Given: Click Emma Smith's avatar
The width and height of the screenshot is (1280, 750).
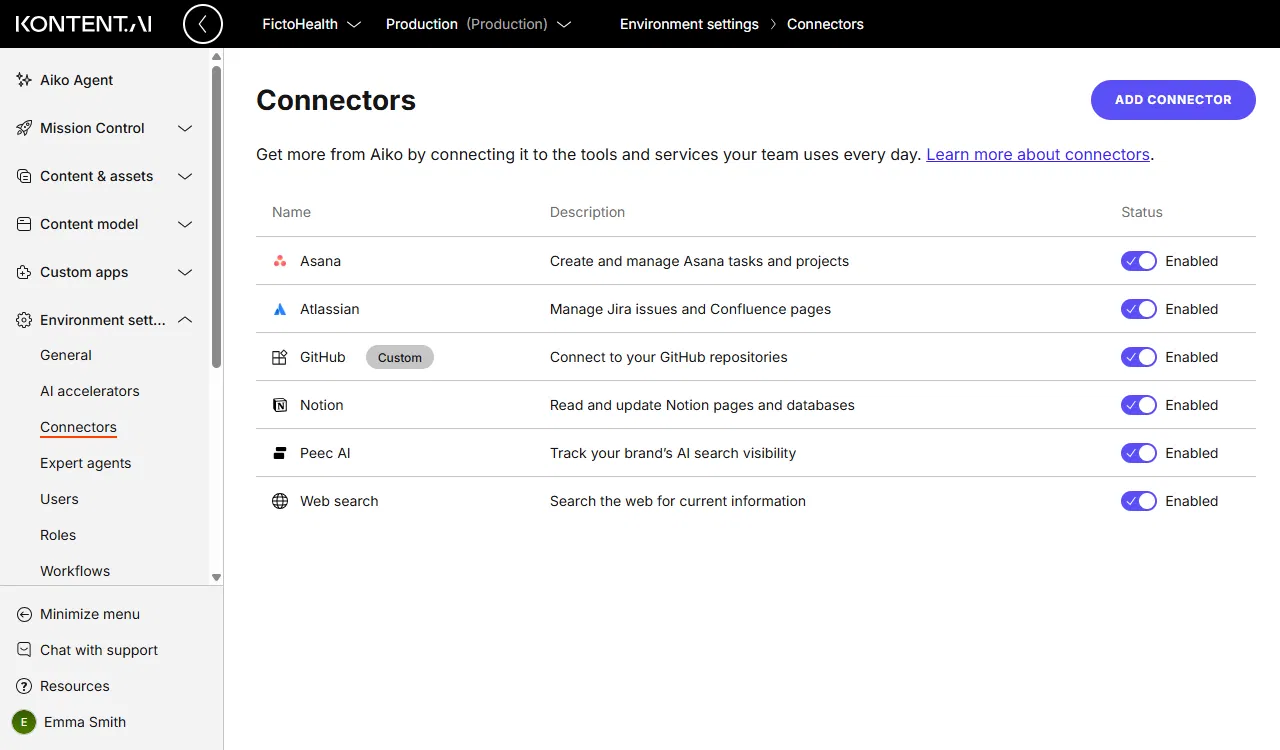Looking at the screenshot, I should pyautogui.click(x=24, y=722).
